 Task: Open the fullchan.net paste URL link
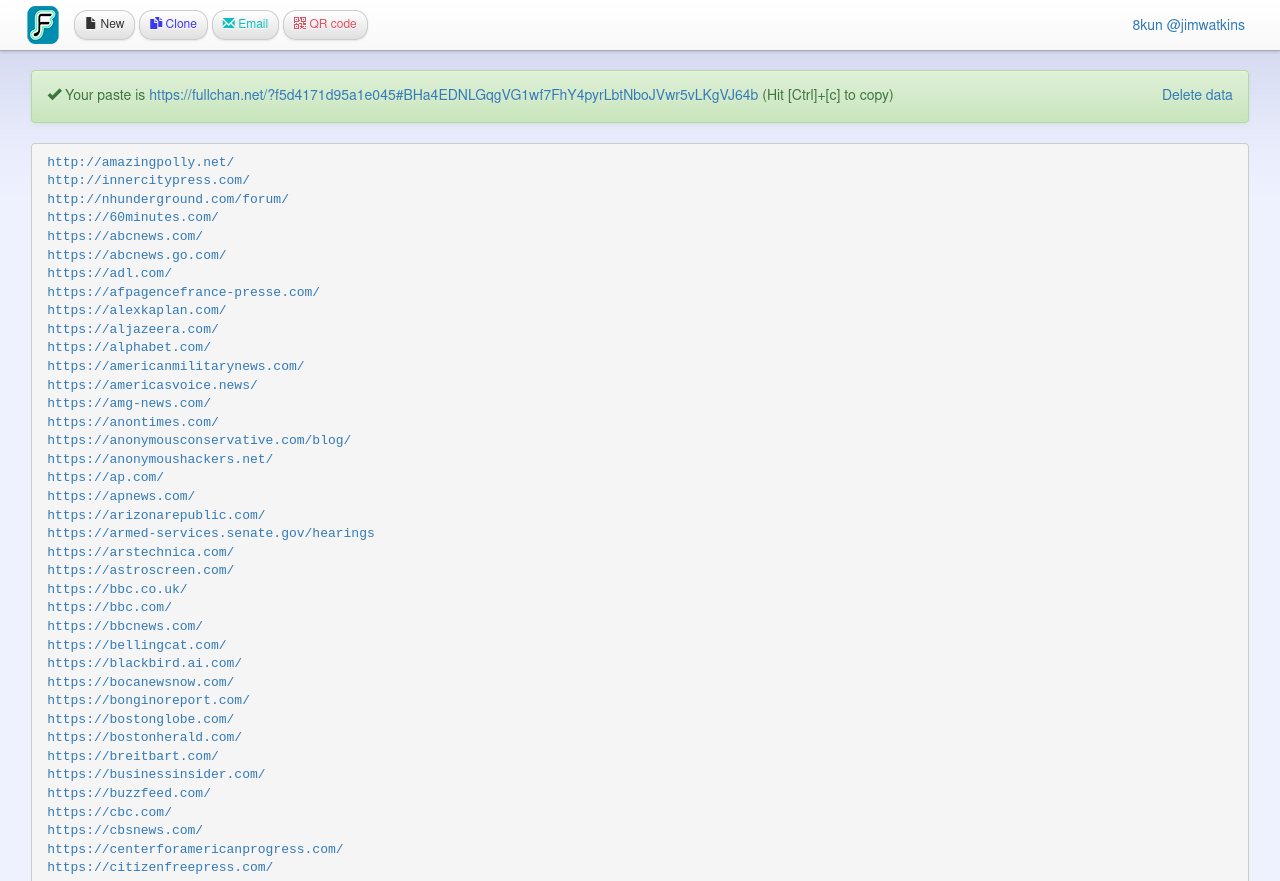(x=453, y=96)
